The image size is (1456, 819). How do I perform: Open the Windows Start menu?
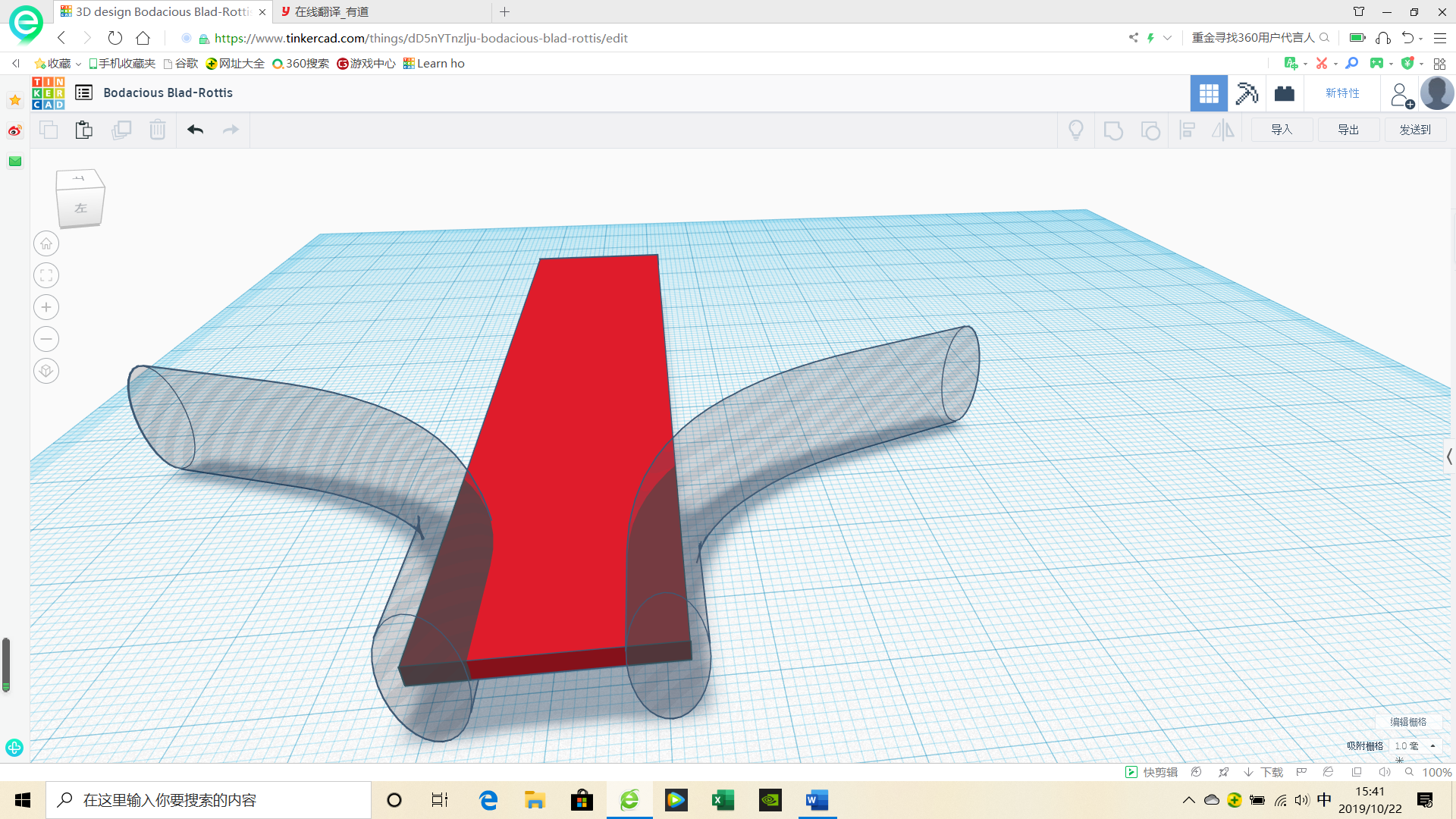[x=23, y=800]
